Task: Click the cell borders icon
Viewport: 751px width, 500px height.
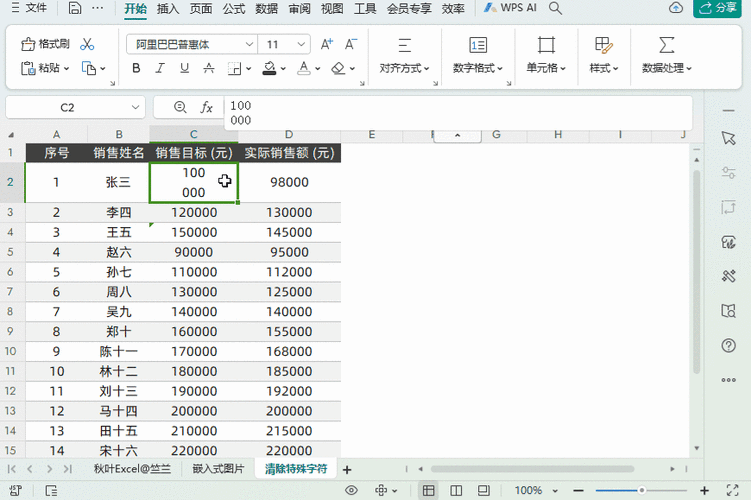Action: [234, 68]
